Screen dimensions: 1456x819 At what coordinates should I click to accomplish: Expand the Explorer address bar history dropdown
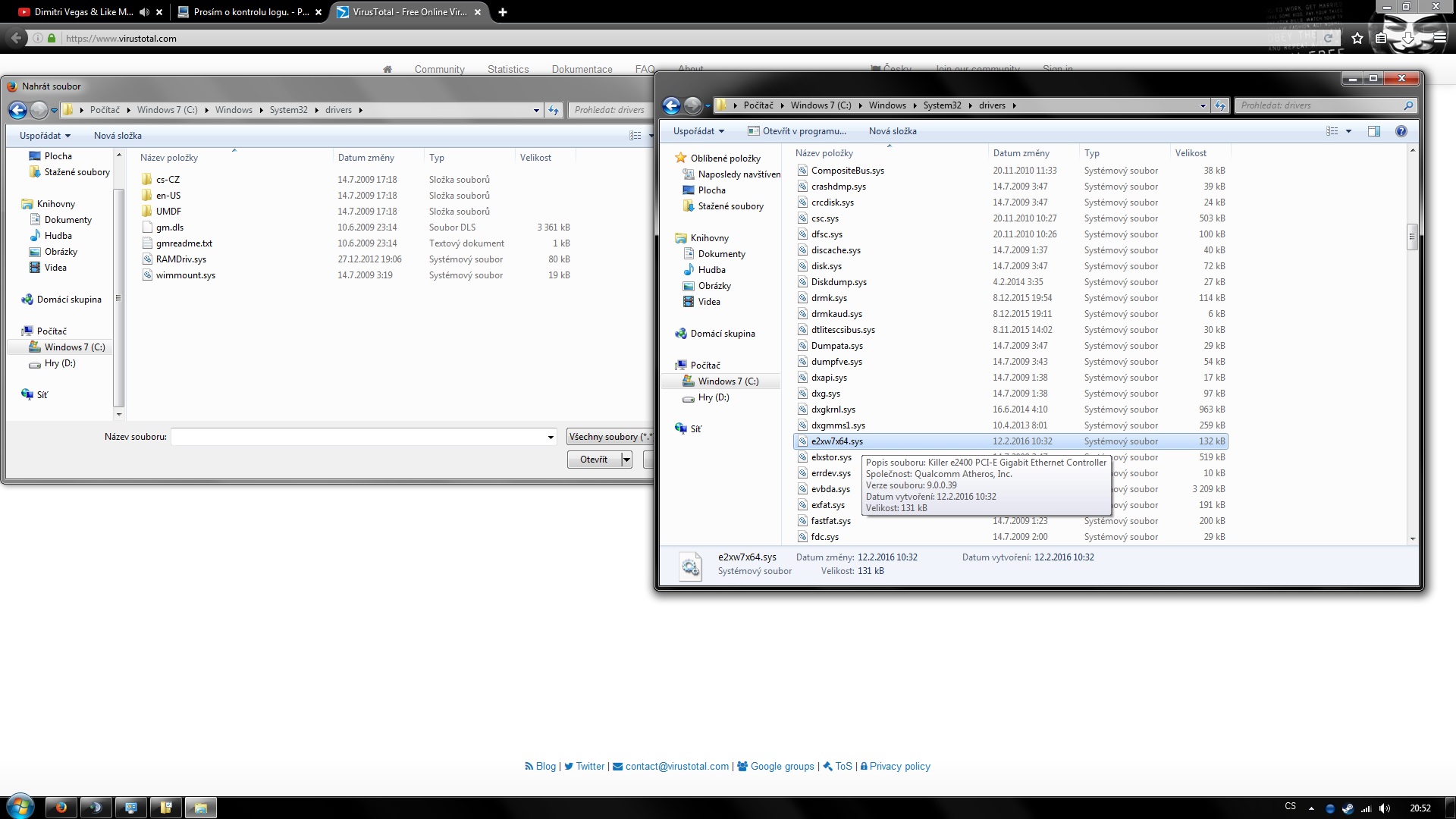1203,106
